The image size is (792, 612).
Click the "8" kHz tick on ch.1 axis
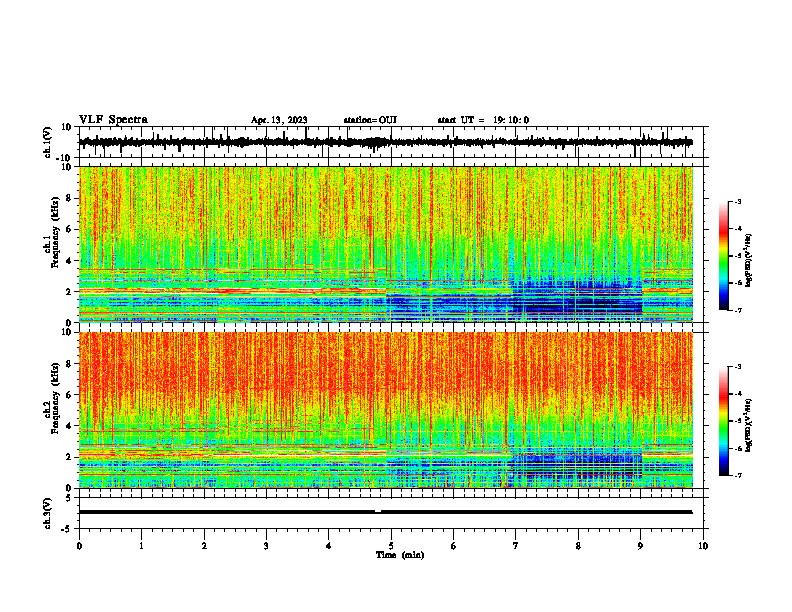coord(70,198)
